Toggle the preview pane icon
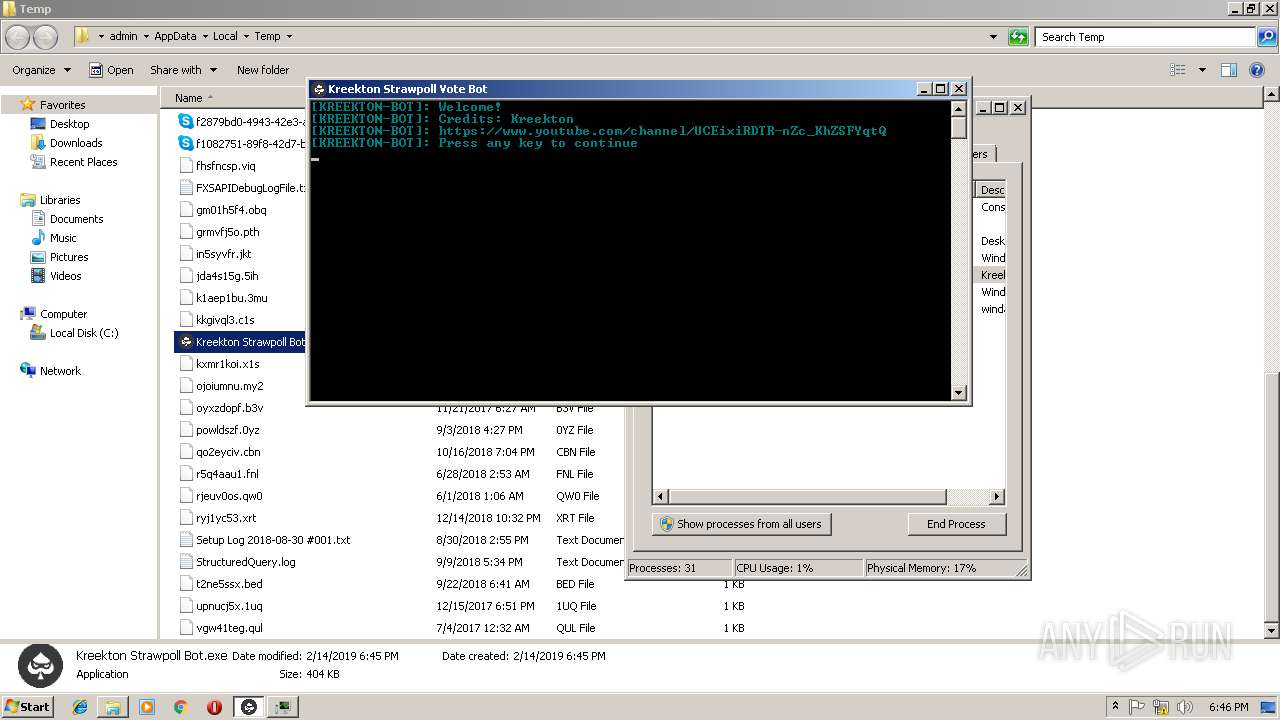The width and height of the screenshot is (1280, 720). [x=1229, y=70]
